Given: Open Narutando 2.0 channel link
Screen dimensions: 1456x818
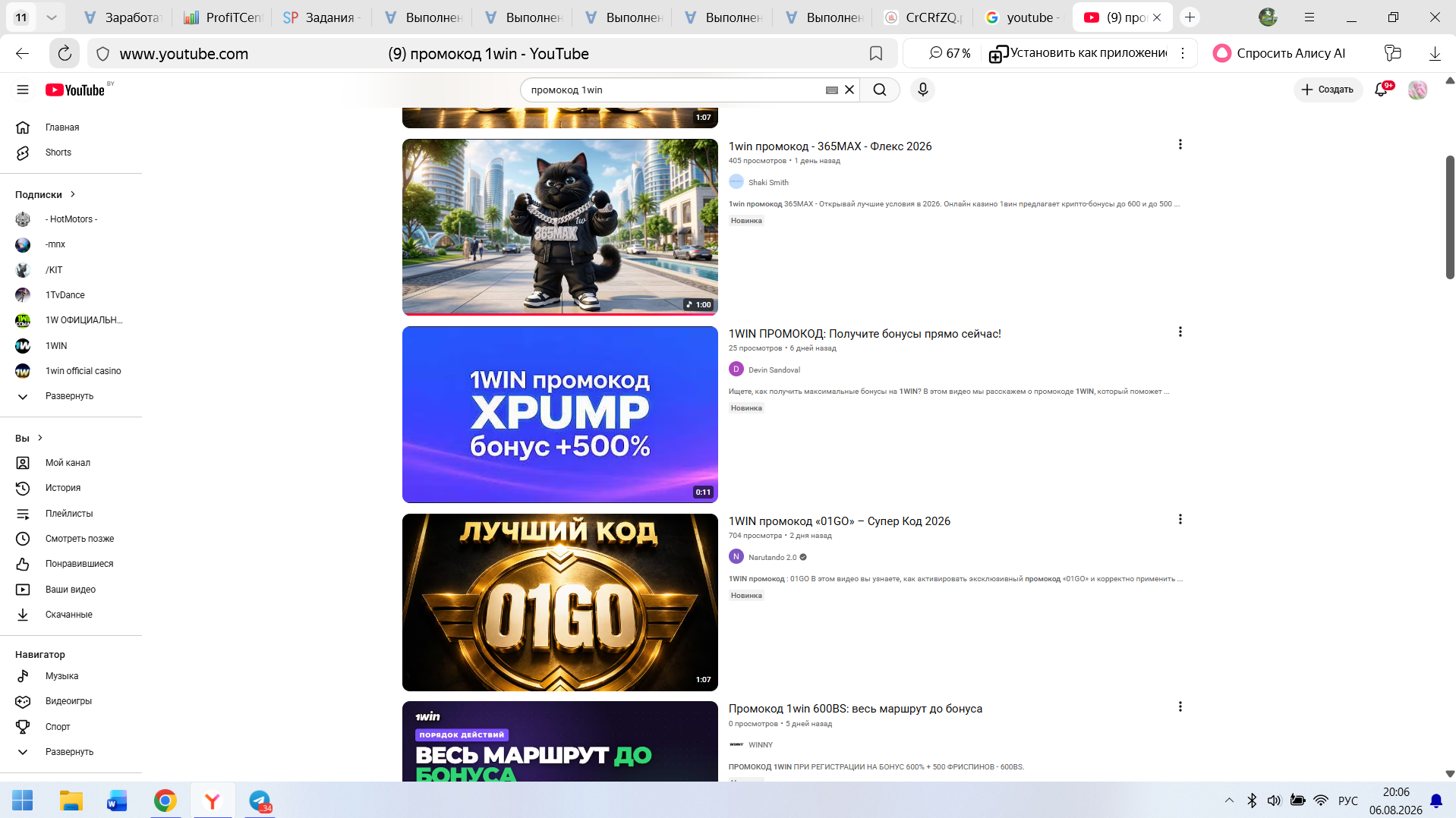Looking at the screenshot, I should pyautogui.click(x=772, y=557).
